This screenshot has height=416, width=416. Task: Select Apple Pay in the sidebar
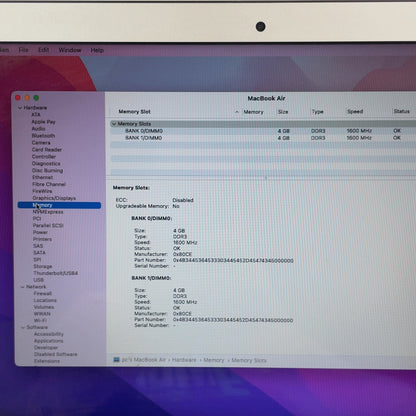[43, 122]
